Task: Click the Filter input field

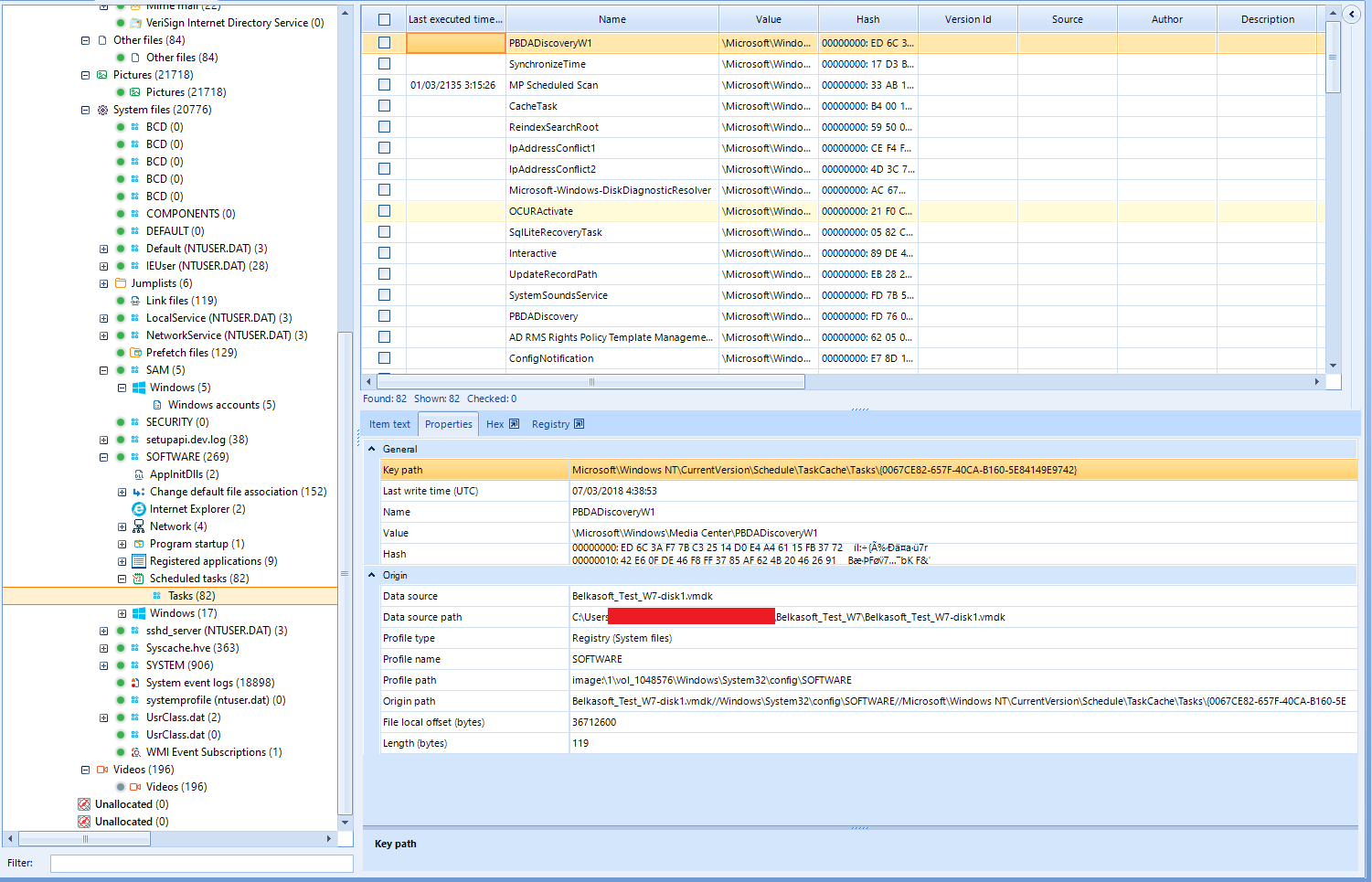Action: [x=201, y=863]
